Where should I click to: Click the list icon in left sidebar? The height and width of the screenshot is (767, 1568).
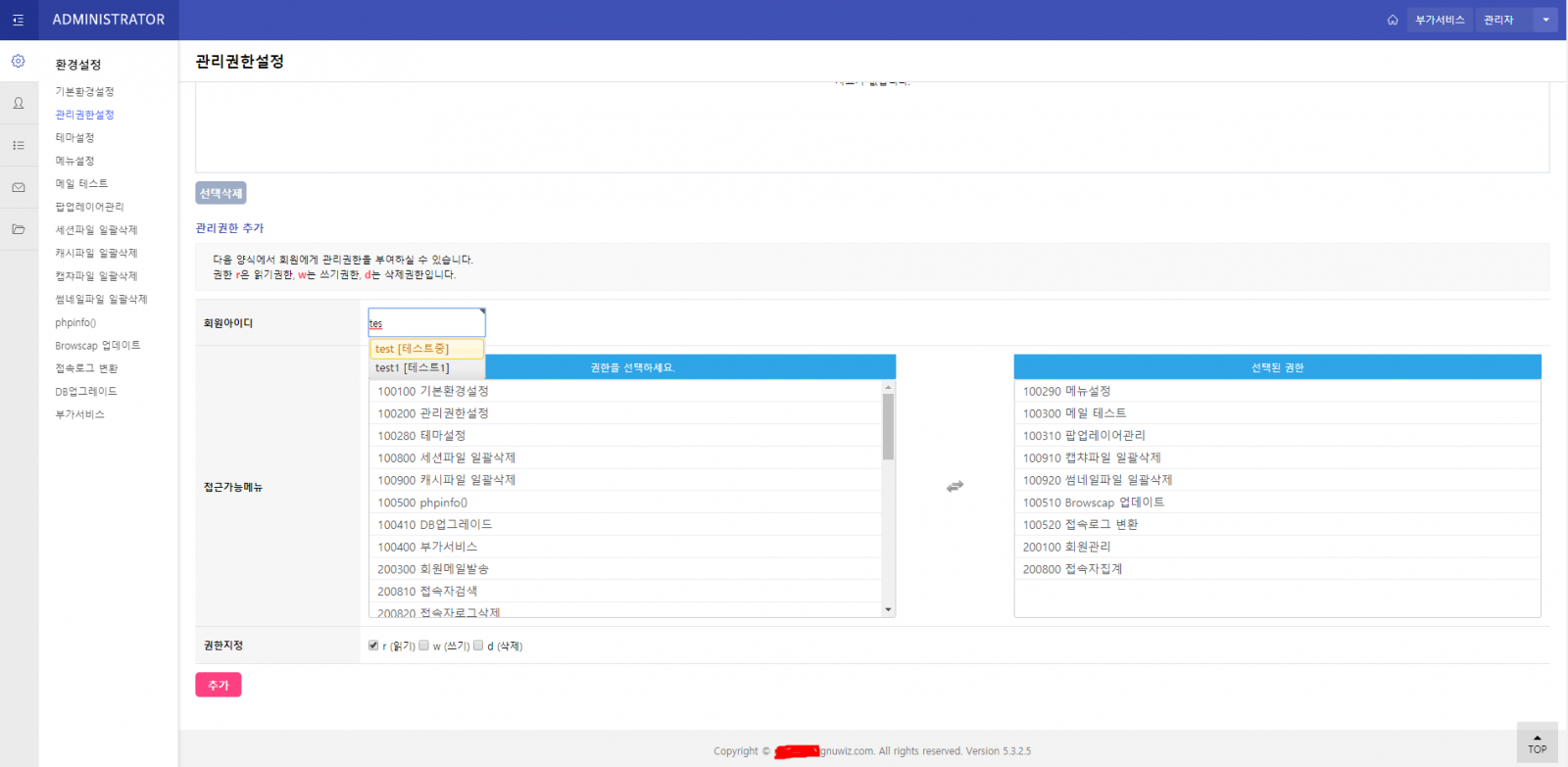pyautogui.click(x=18, y=145)
